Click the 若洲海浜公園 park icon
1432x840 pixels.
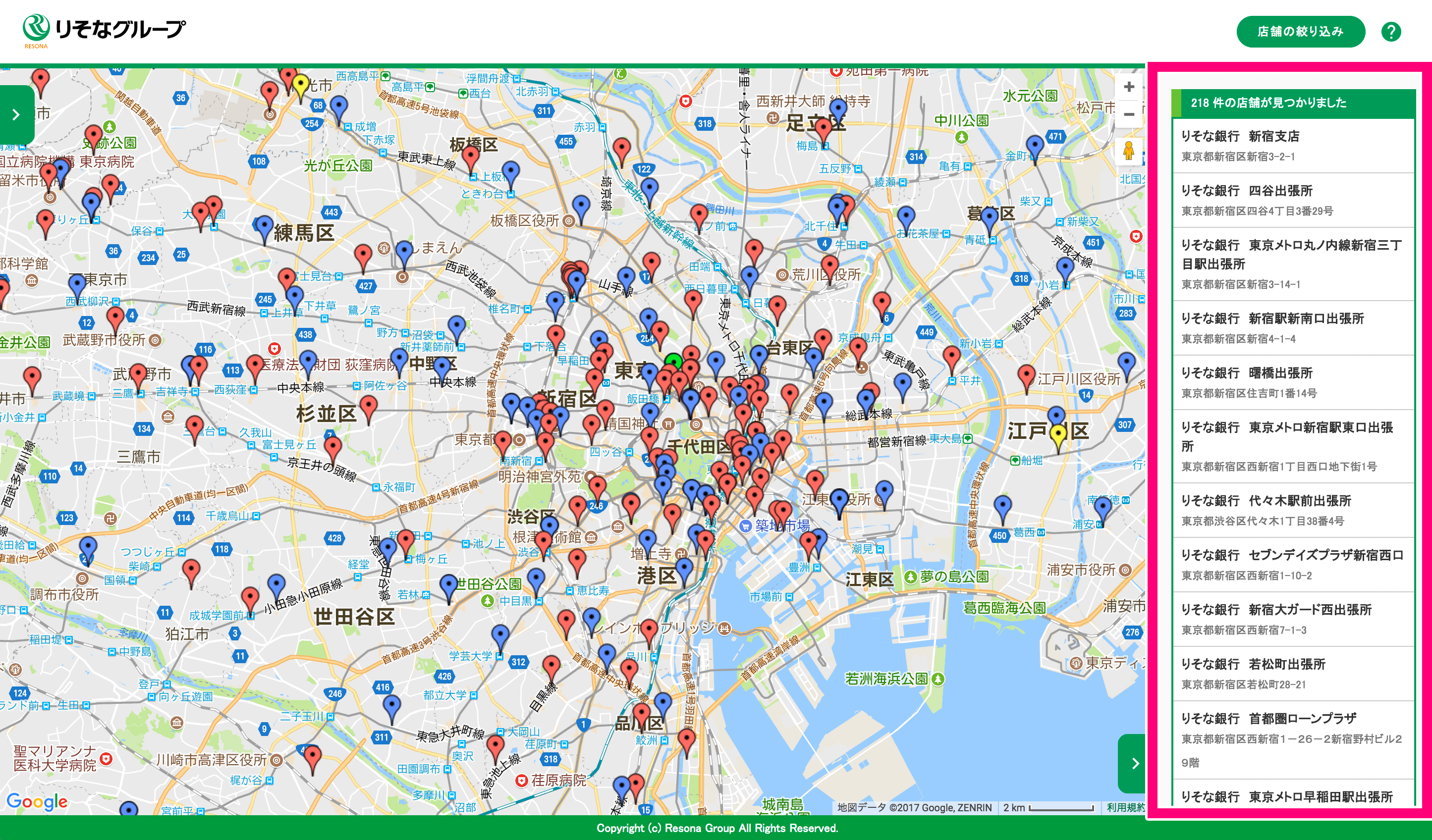pos(938,679)
